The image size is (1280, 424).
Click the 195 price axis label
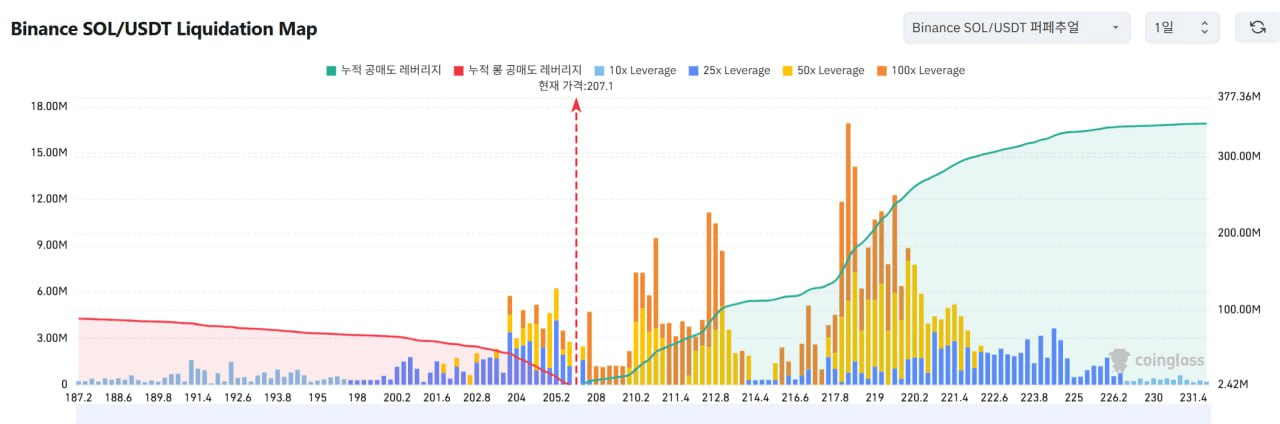click(x=317, y=398)
